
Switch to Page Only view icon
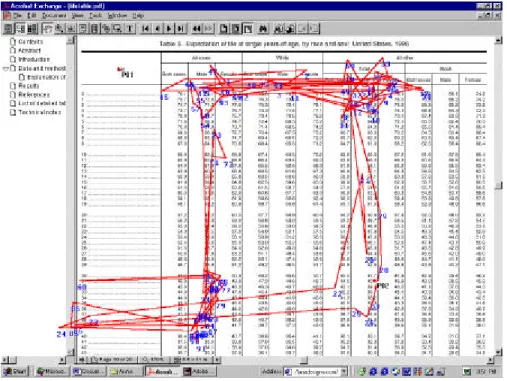tap(8, 29)
